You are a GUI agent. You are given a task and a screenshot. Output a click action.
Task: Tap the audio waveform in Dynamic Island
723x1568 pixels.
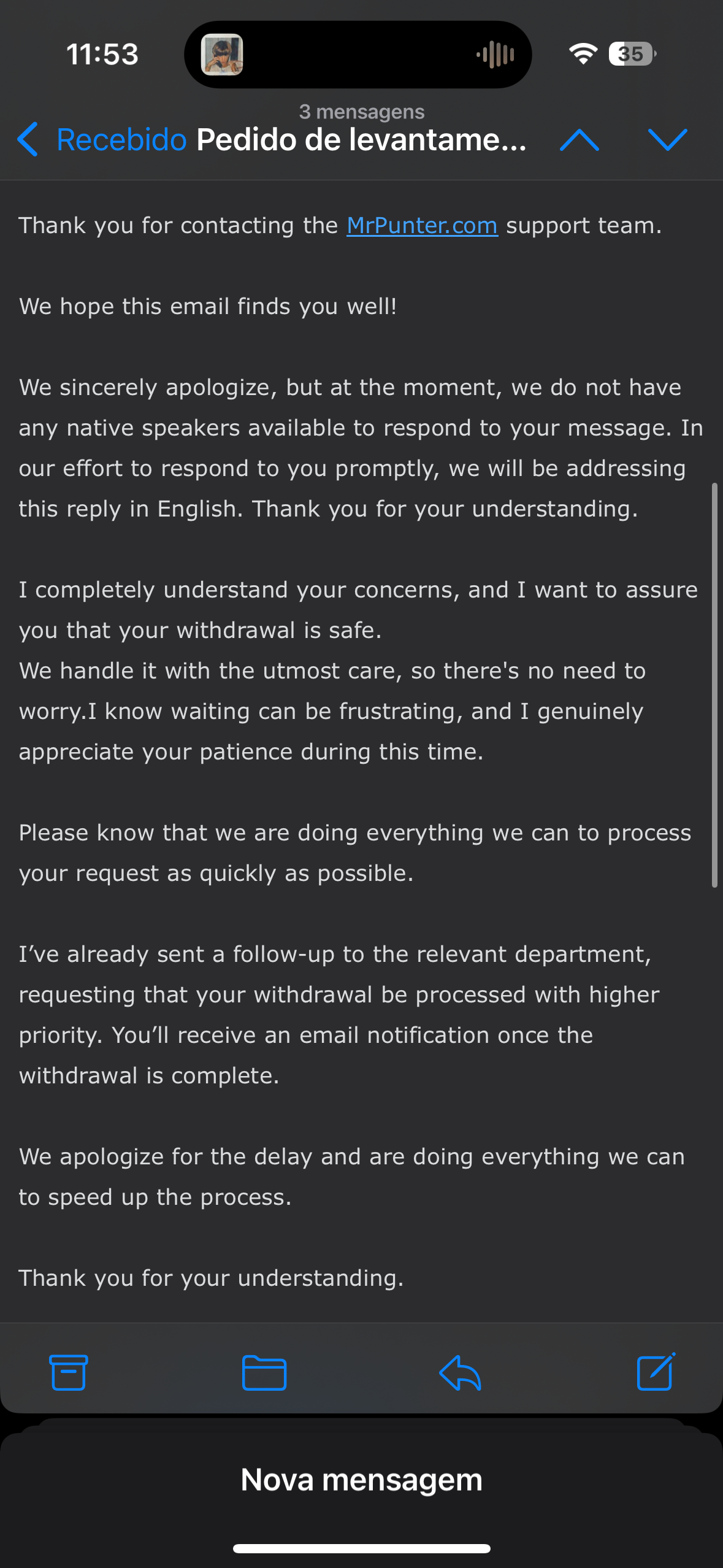point(495,55)
